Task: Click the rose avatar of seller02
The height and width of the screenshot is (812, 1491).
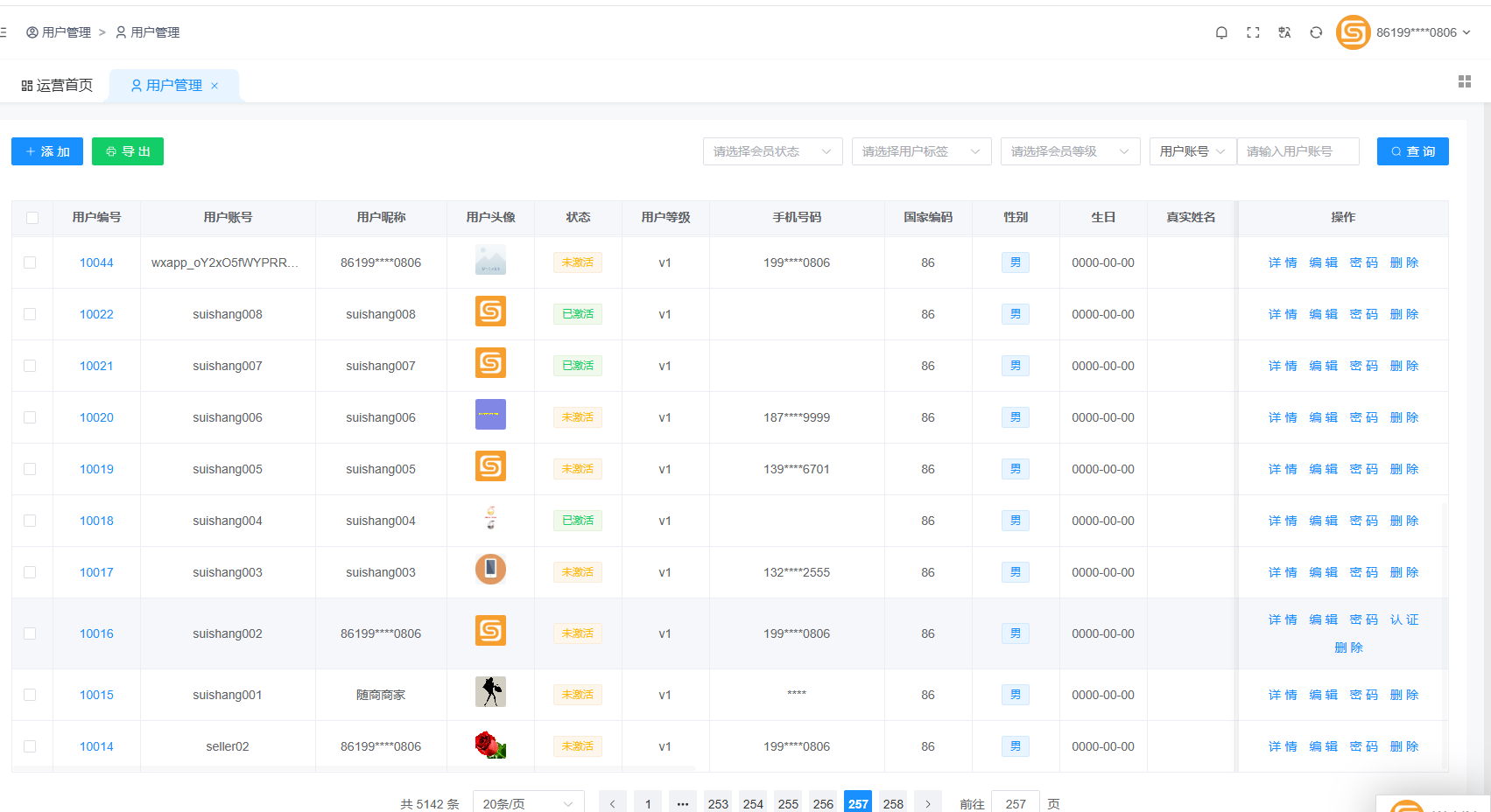Action: pyautogui.click(x=490, y=745)
